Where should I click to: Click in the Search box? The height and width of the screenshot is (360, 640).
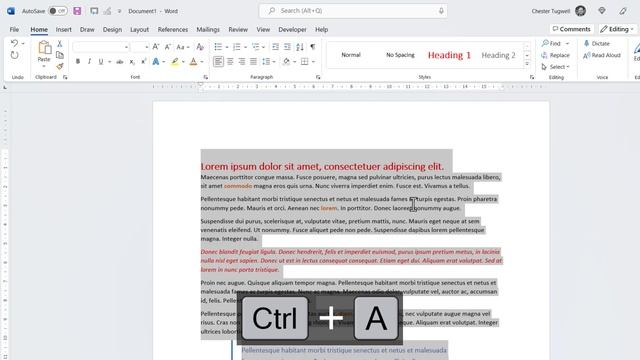pos(353,11)
